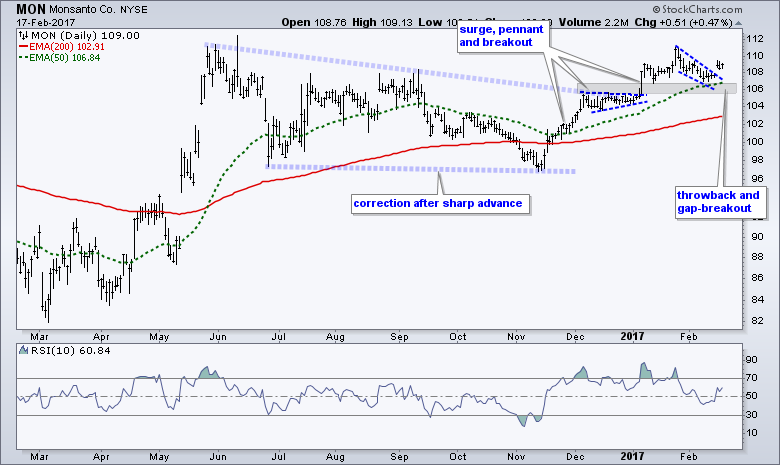Click the 'High 109.13' value
This screenshot has height=465, width=780.
click(383, 22)
